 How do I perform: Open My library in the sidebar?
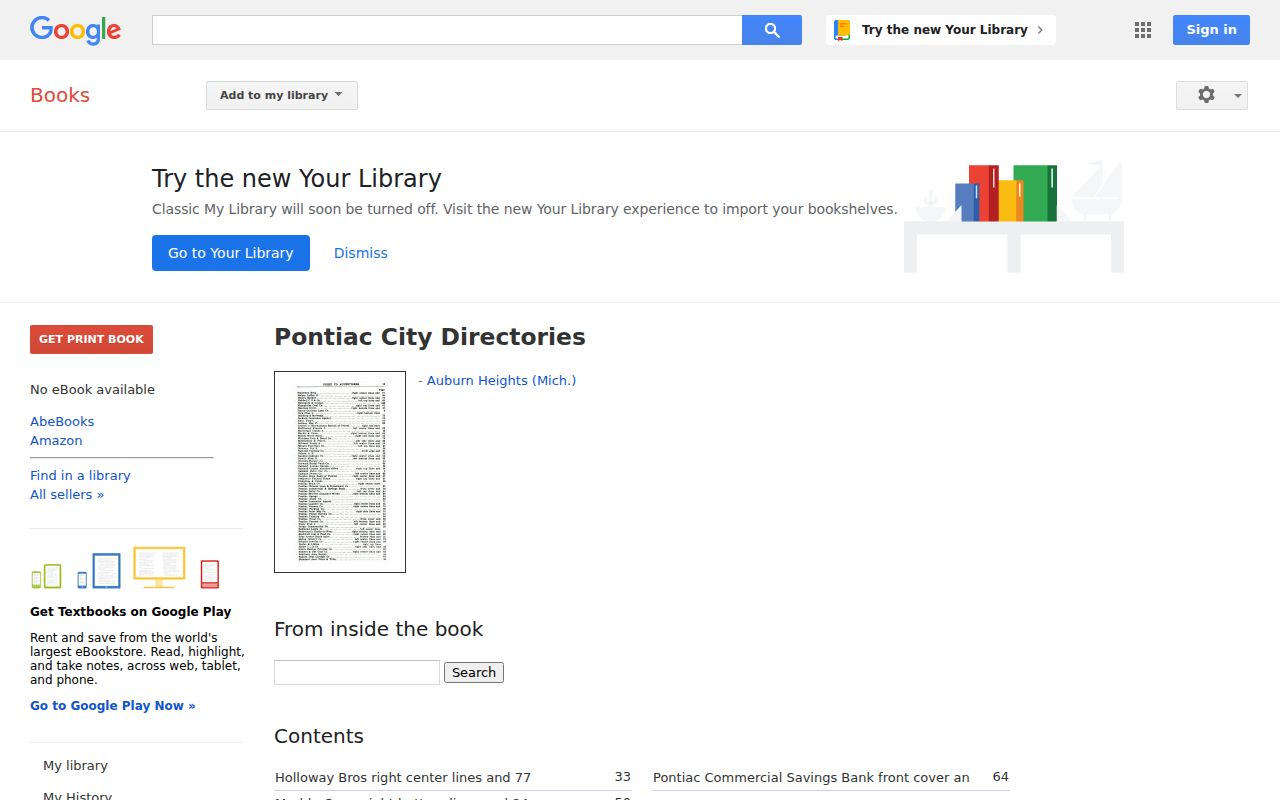click(75, 766)
